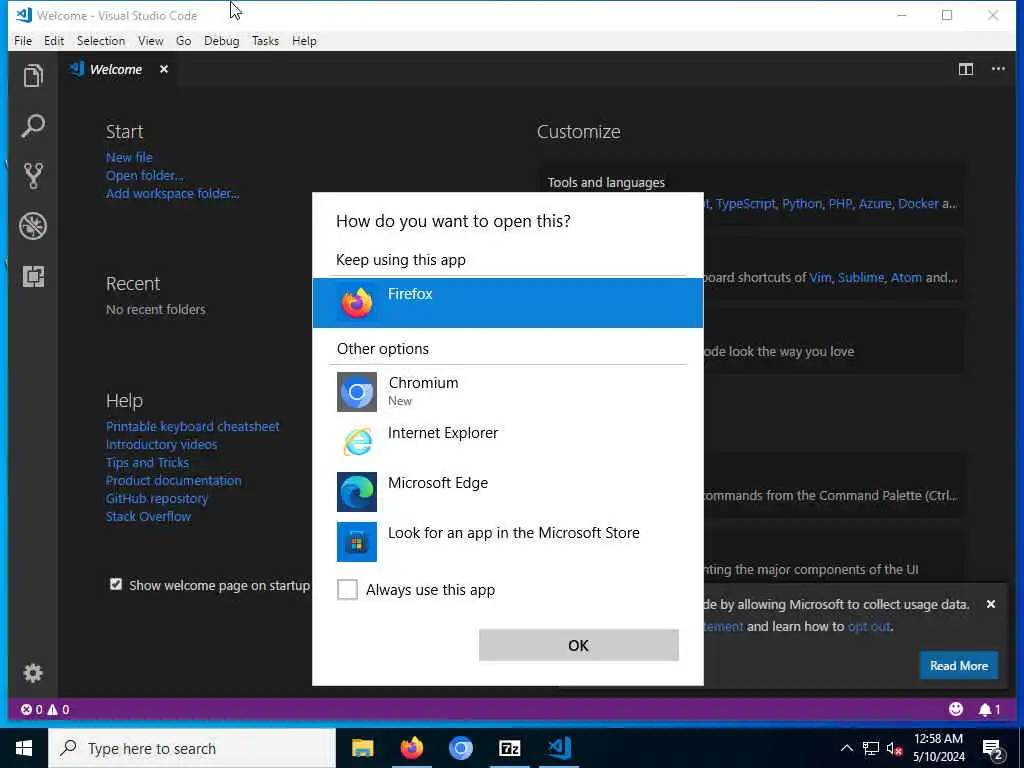Click the Vim keymap link
Viewport: 1024px width, 768px height.
(x=820, y=277)
